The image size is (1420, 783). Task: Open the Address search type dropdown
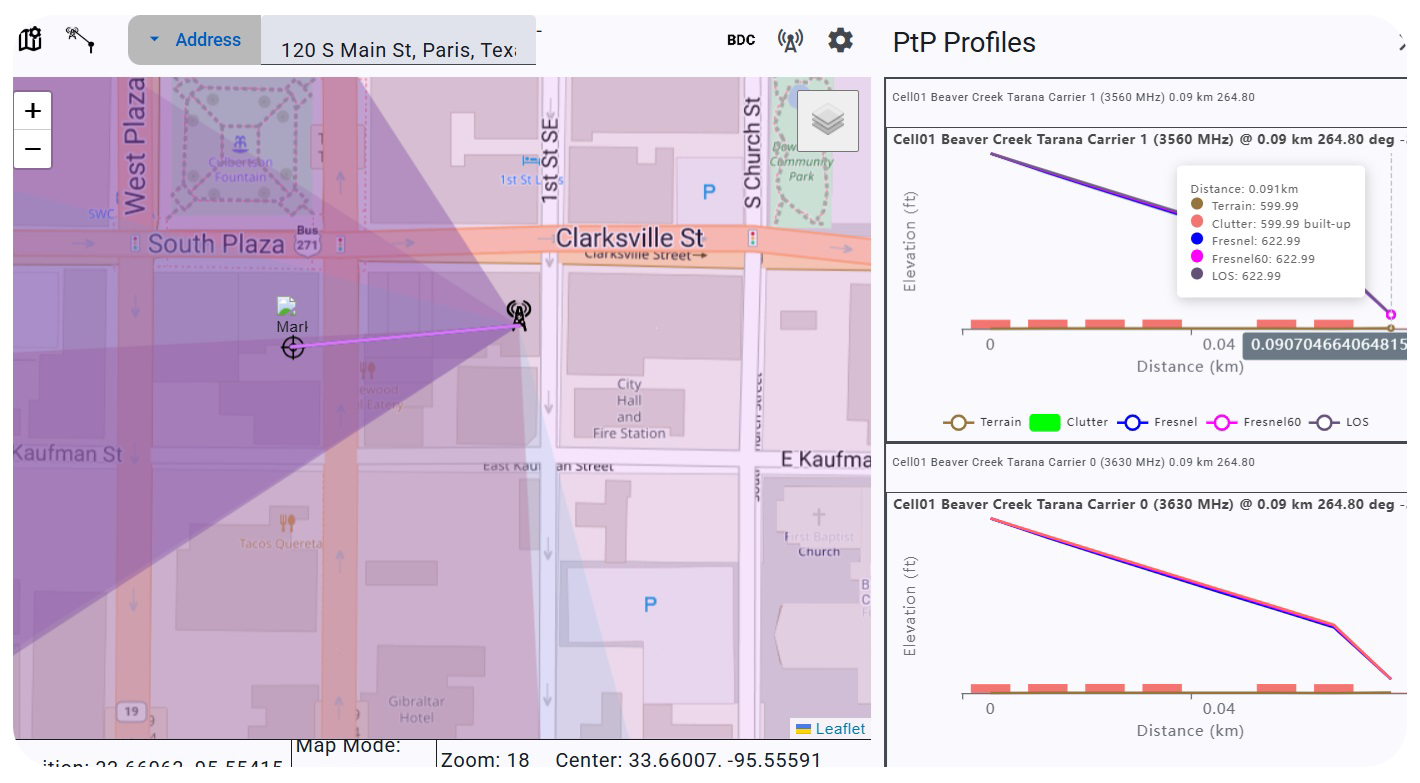coord(195,40)
